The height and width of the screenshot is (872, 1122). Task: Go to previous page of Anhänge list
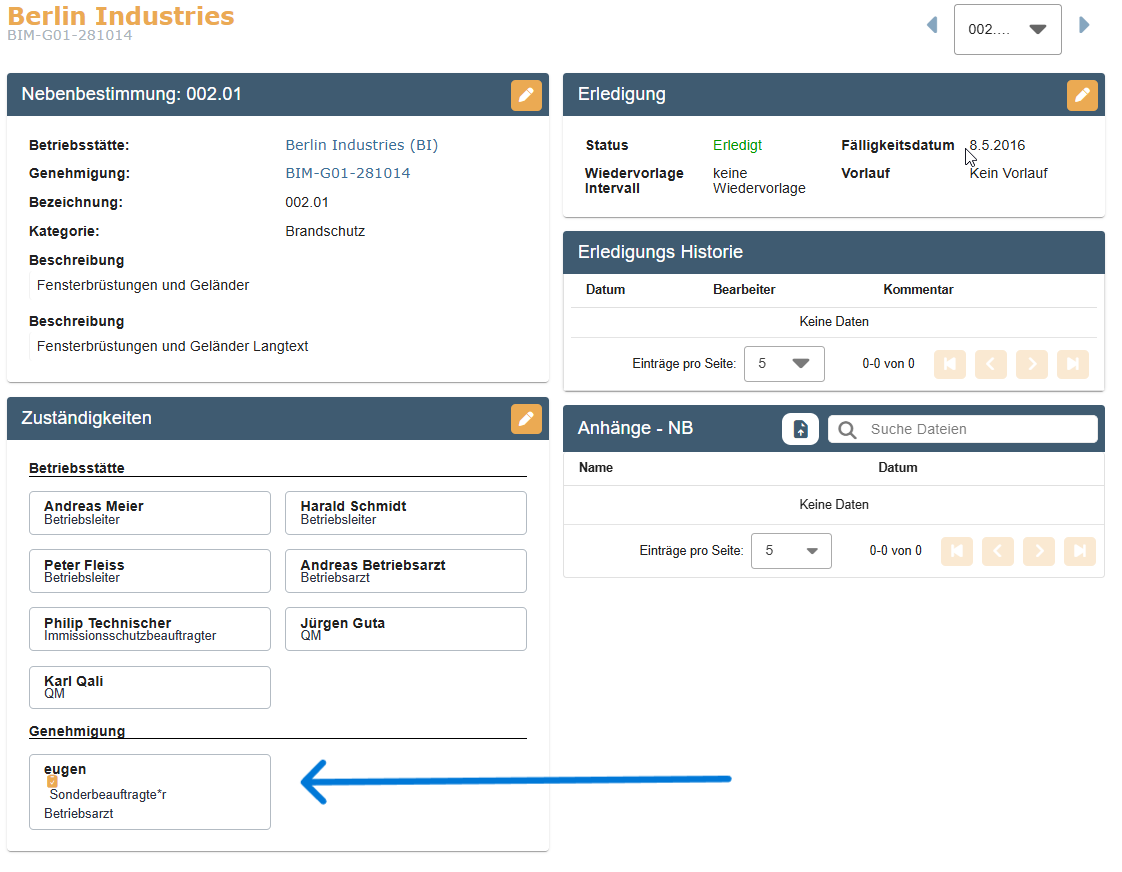(x=997, y=551)
